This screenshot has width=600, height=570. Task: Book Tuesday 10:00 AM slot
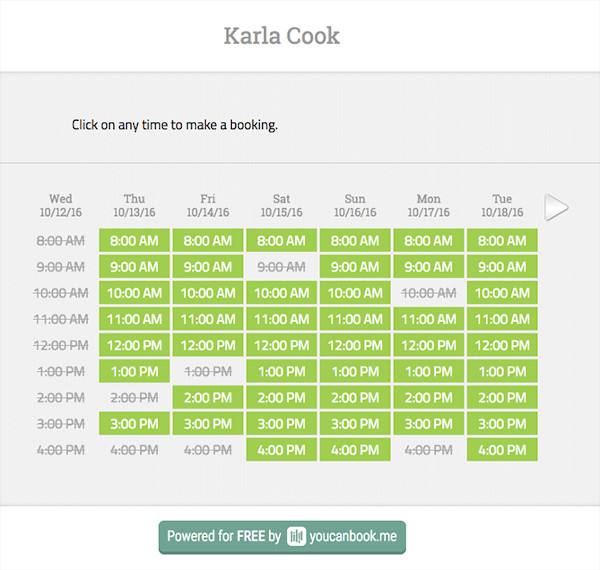click(x=502, y=293)
